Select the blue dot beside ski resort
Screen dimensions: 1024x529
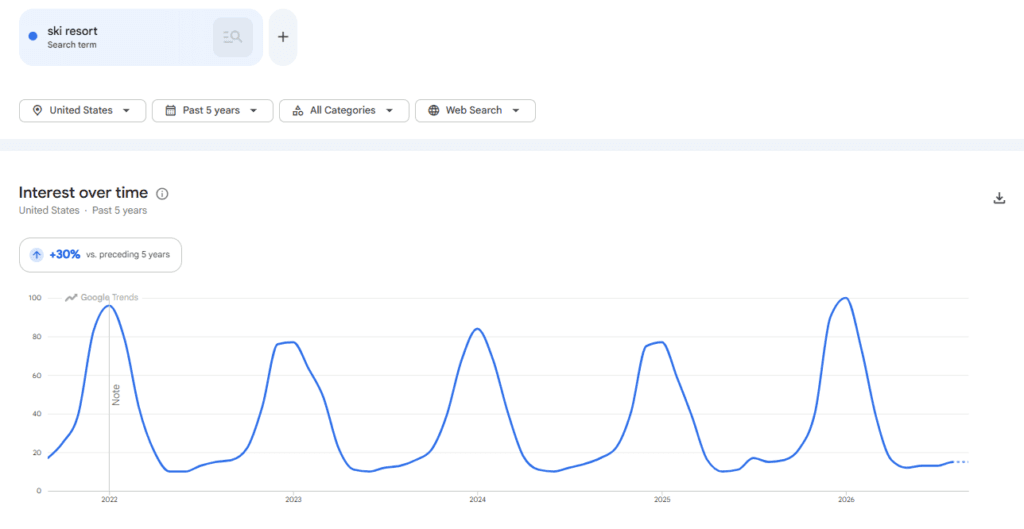coord(33,36)
